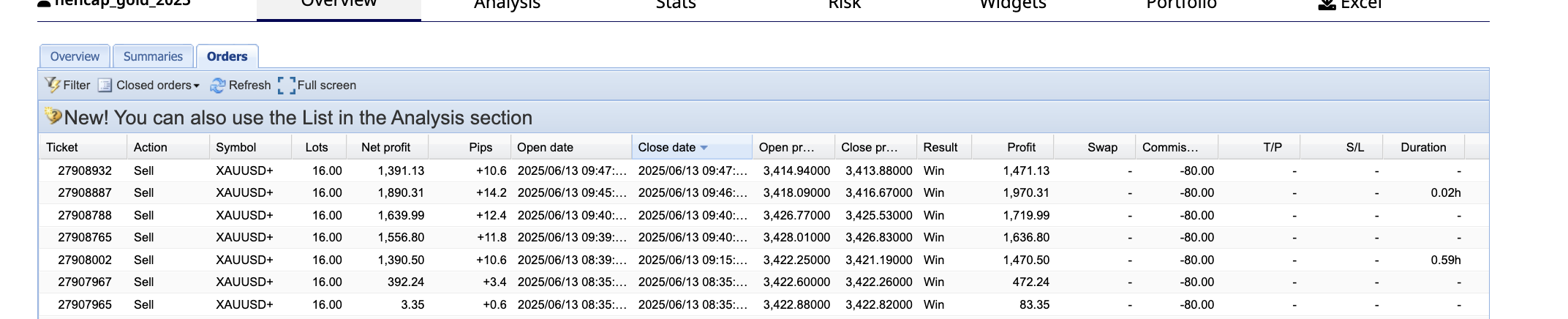Click the Excel download icon
The image size is (1568, 319).
pyautogui.click(x=1327, y=4)
